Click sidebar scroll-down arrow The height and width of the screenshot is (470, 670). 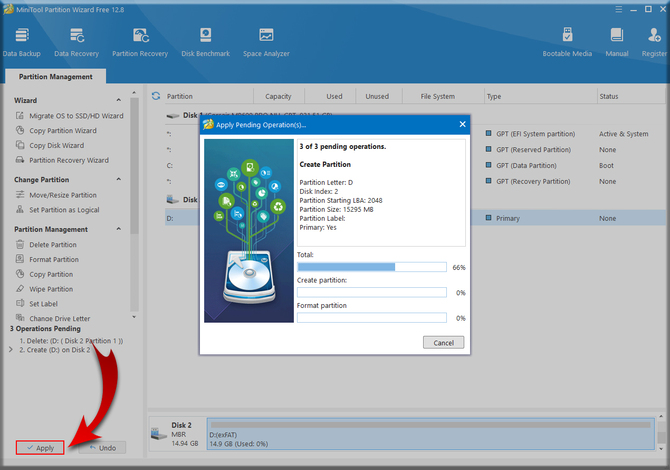tap(134, 317)
